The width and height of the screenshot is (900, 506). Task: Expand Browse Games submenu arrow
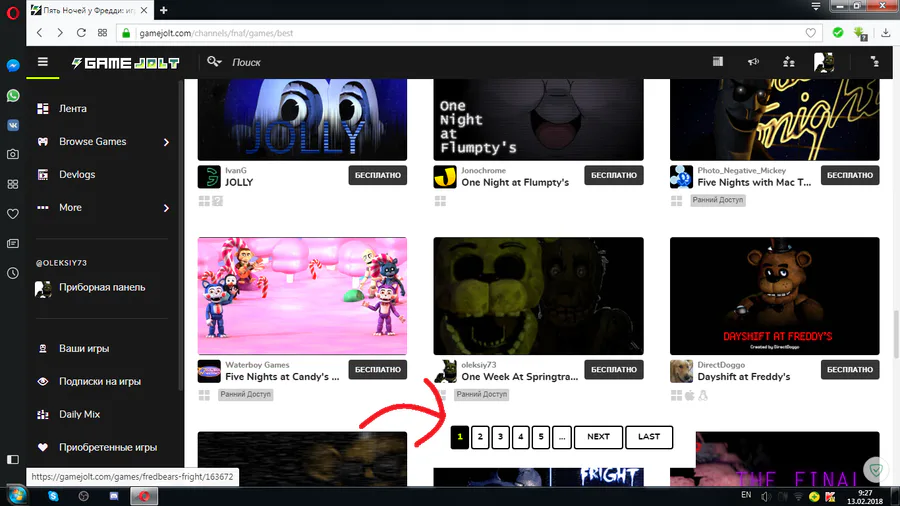click(x=166, y=142)
